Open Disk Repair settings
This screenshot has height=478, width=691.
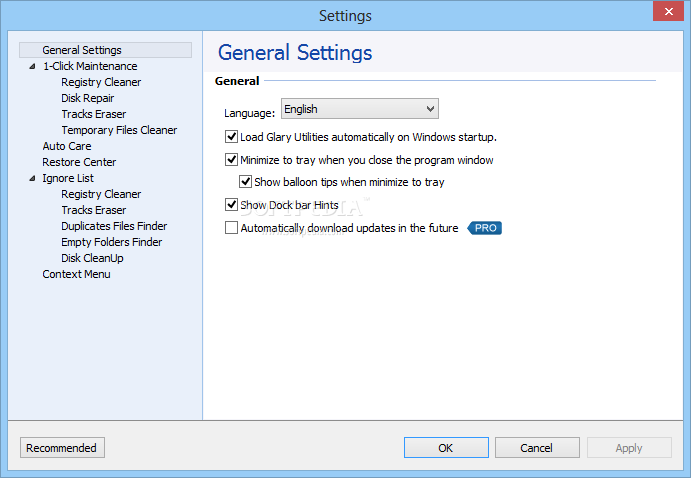pyautogui.click(x=87, y=98)
